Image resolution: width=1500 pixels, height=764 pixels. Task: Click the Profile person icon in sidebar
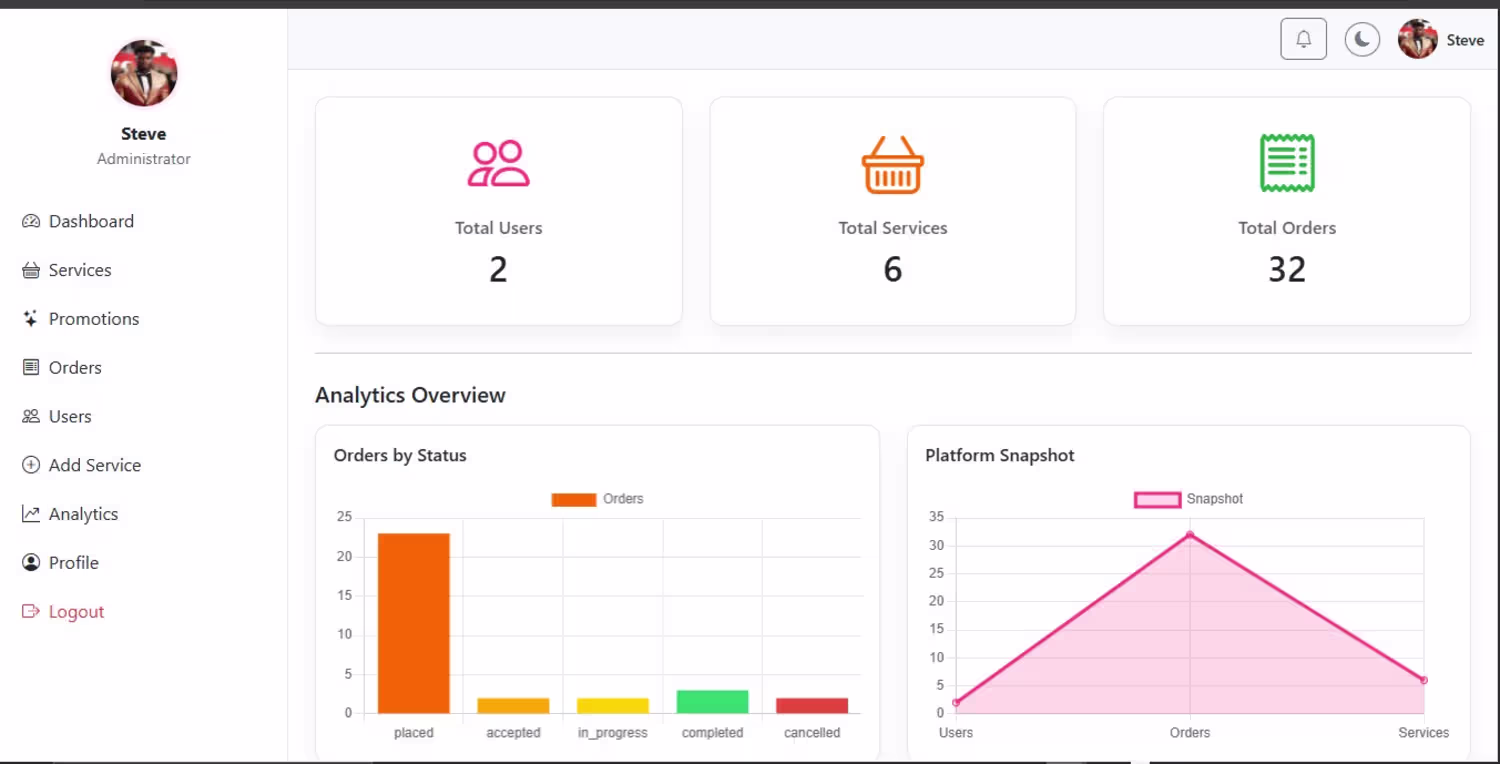(x=31, y=562)
